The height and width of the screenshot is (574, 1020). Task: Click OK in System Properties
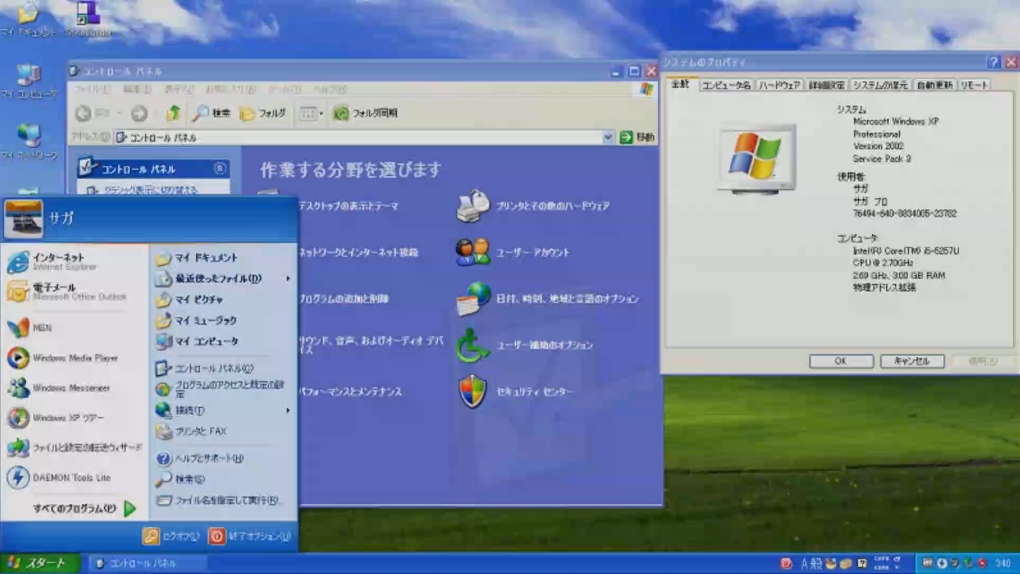(x=840, y=361)
